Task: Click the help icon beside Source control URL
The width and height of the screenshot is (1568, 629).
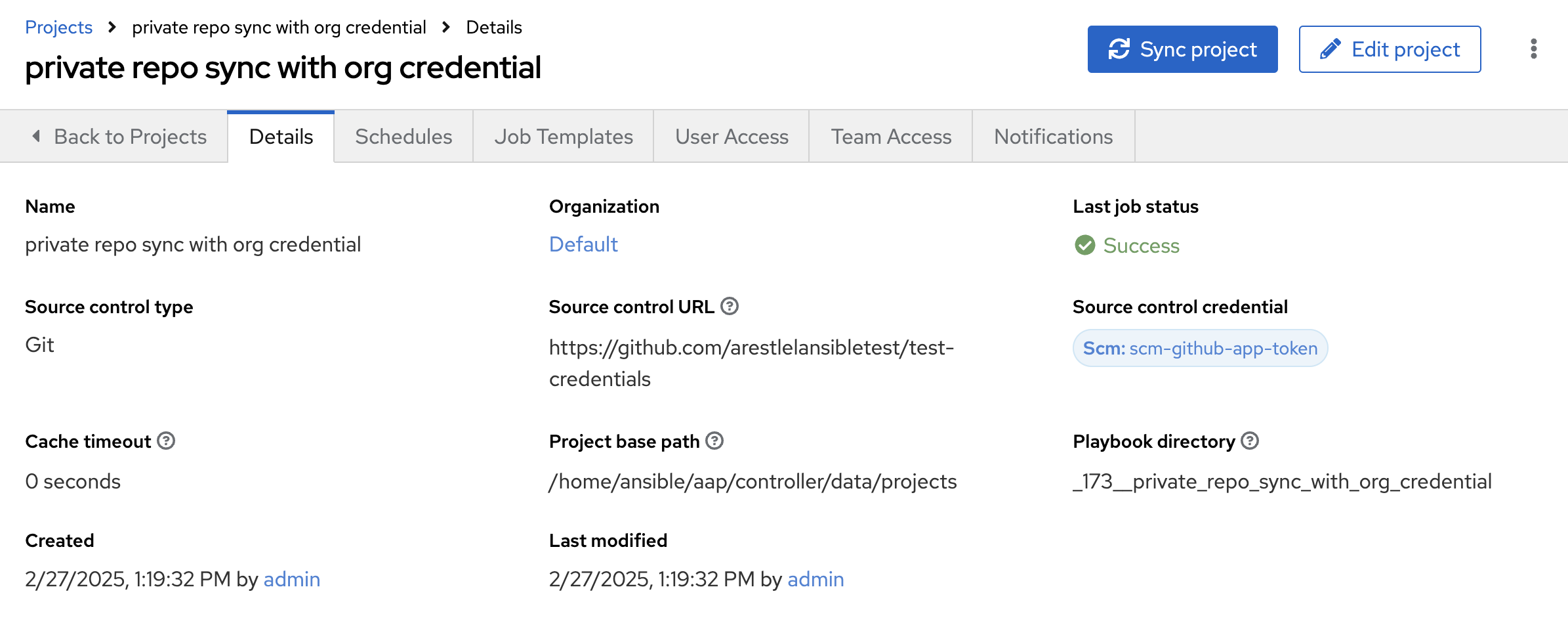Action: click(x=730, y=307)
